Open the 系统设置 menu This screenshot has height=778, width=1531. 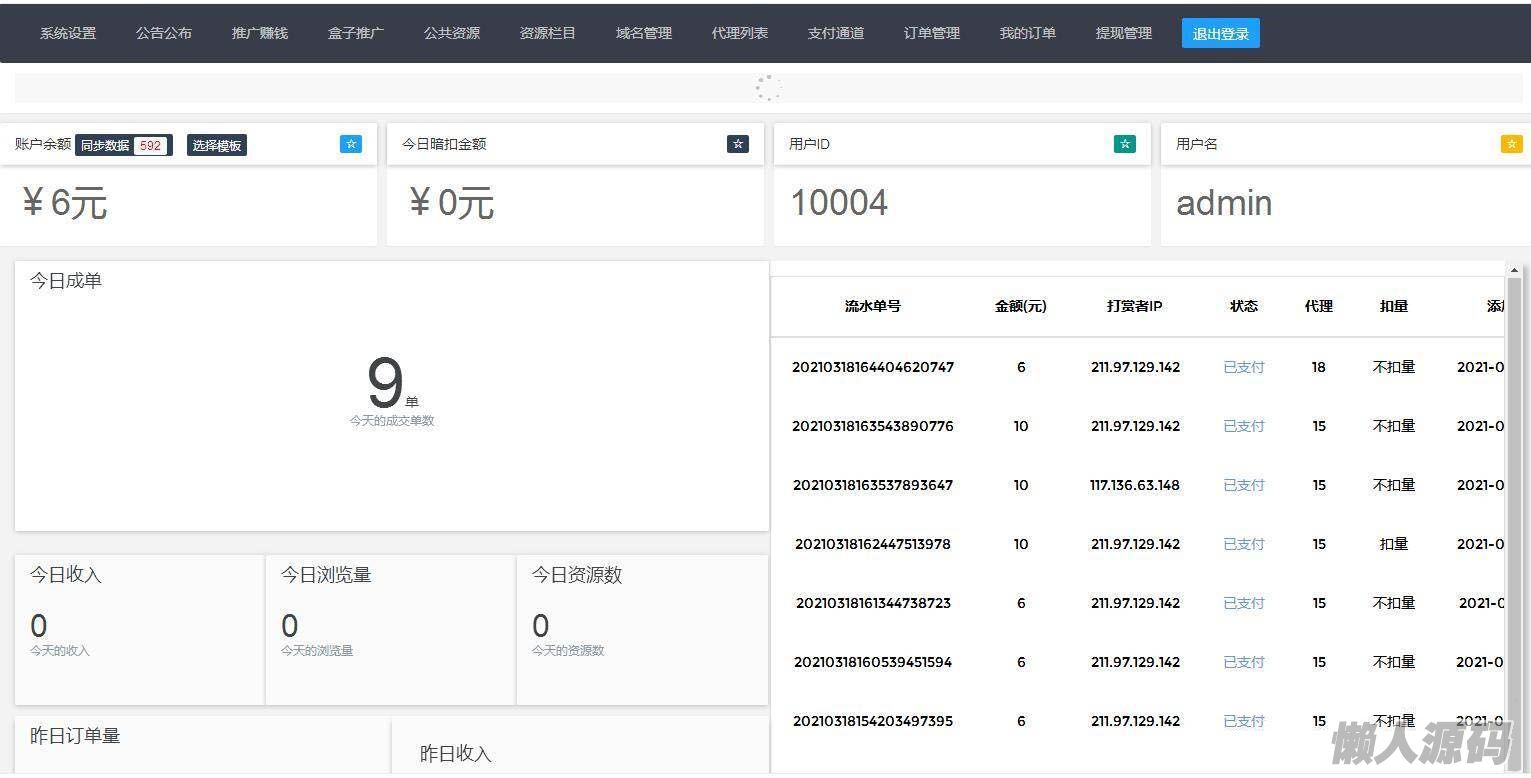click(68, 33)
